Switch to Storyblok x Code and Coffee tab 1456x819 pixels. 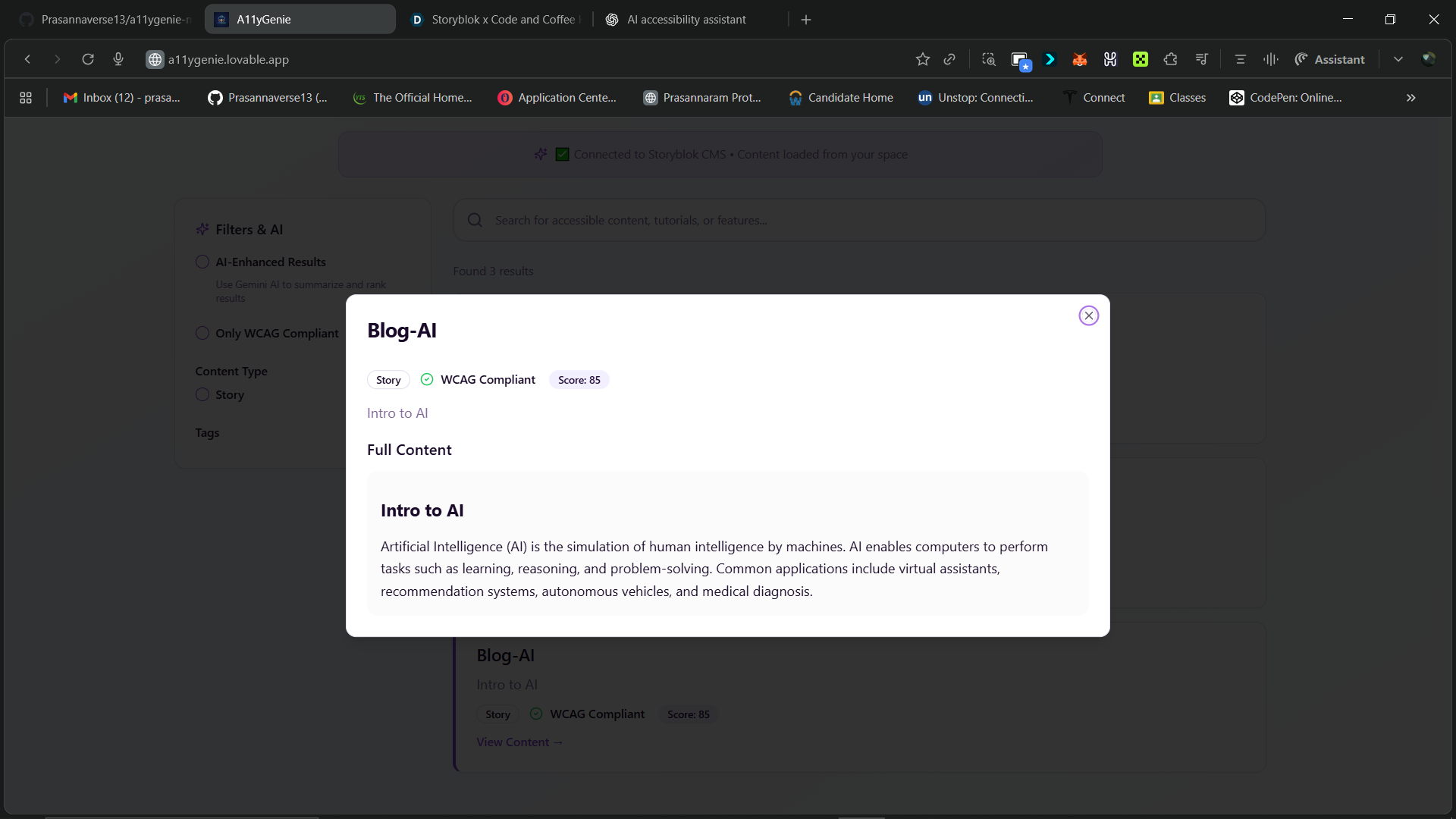(500, 20)
